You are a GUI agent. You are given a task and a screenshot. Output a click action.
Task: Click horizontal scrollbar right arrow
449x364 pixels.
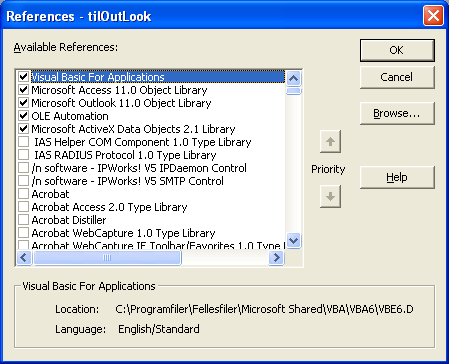[x=276, y=258]
